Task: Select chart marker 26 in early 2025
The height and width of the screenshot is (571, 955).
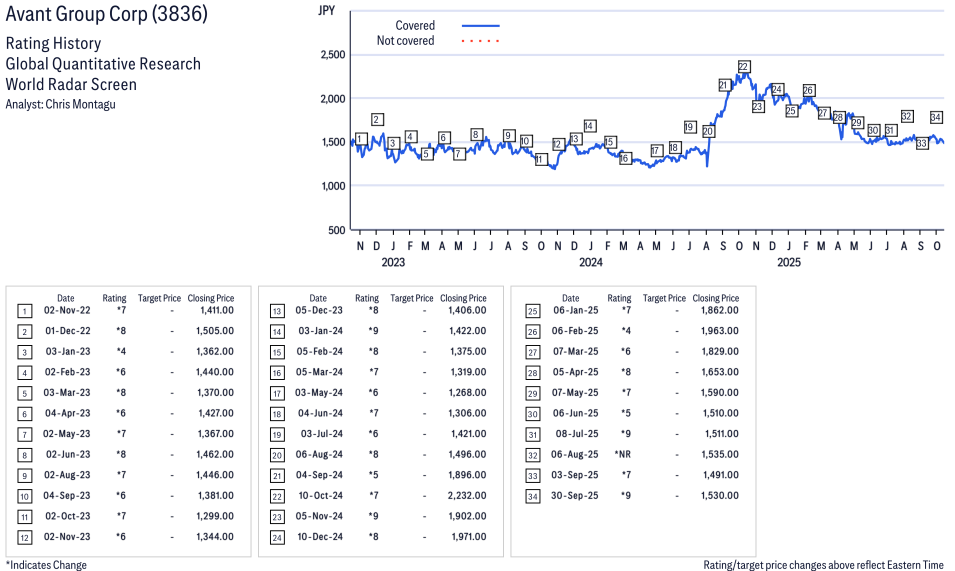Action: click(808, 91)
